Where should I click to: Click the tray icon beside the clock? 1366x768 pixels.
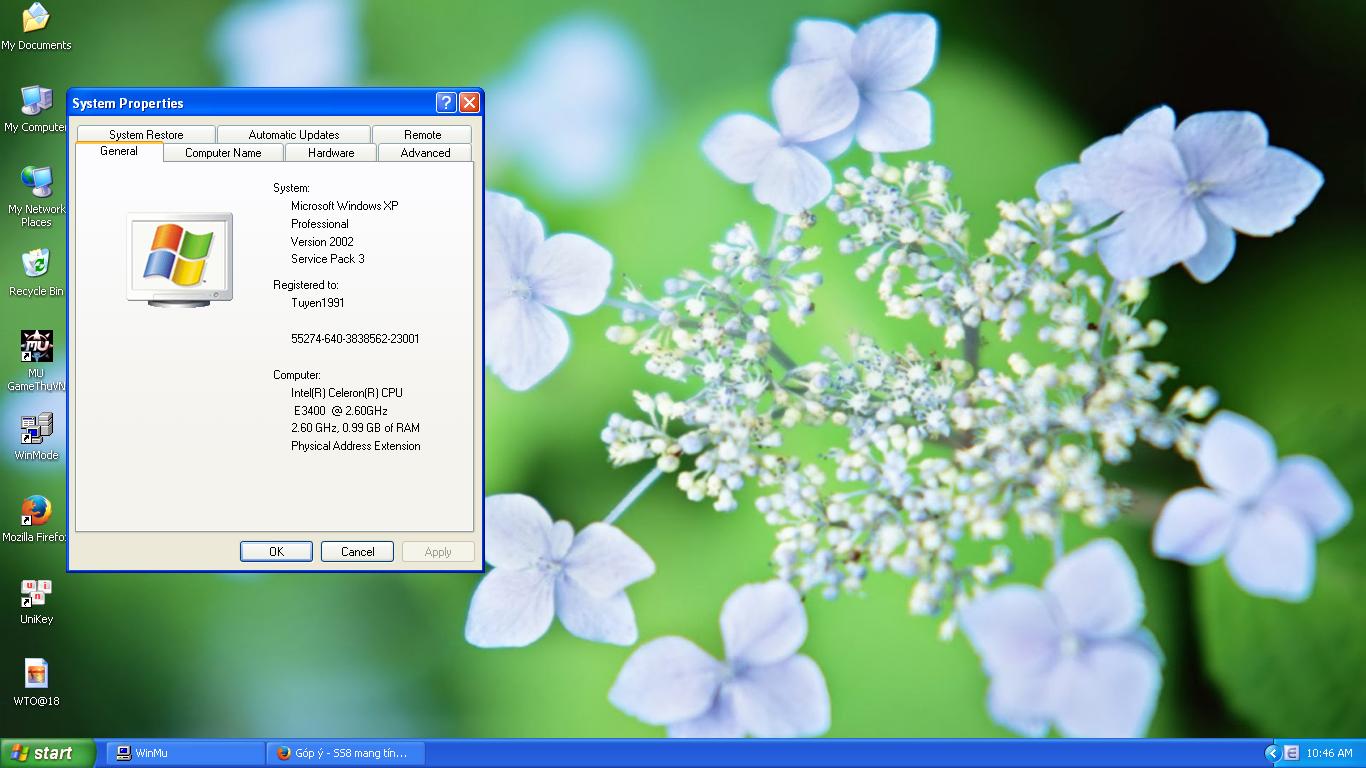(1291, 753)
